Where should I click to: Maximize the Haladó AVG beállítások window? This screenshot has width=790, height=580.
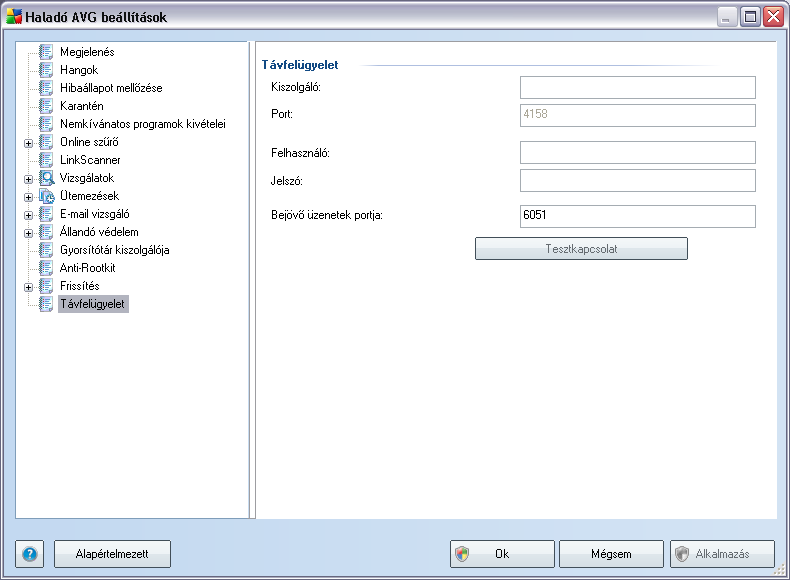point(750,17)
